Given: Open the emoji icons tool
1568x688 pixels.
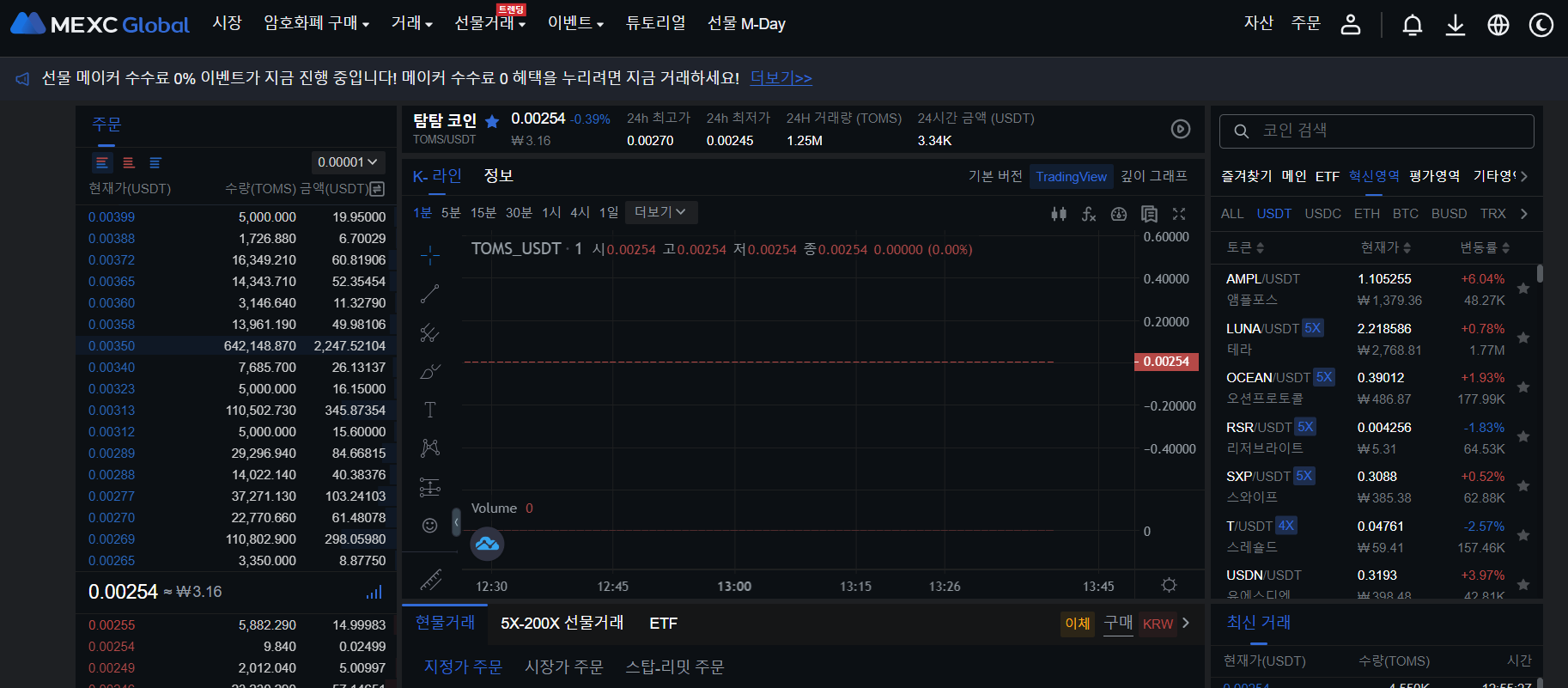Looking at the screenshot, I should coord(430,525).
